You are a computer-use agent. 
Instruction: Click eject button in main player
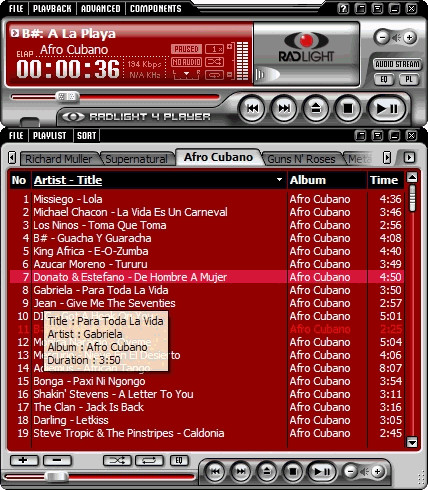pos(316,108)
